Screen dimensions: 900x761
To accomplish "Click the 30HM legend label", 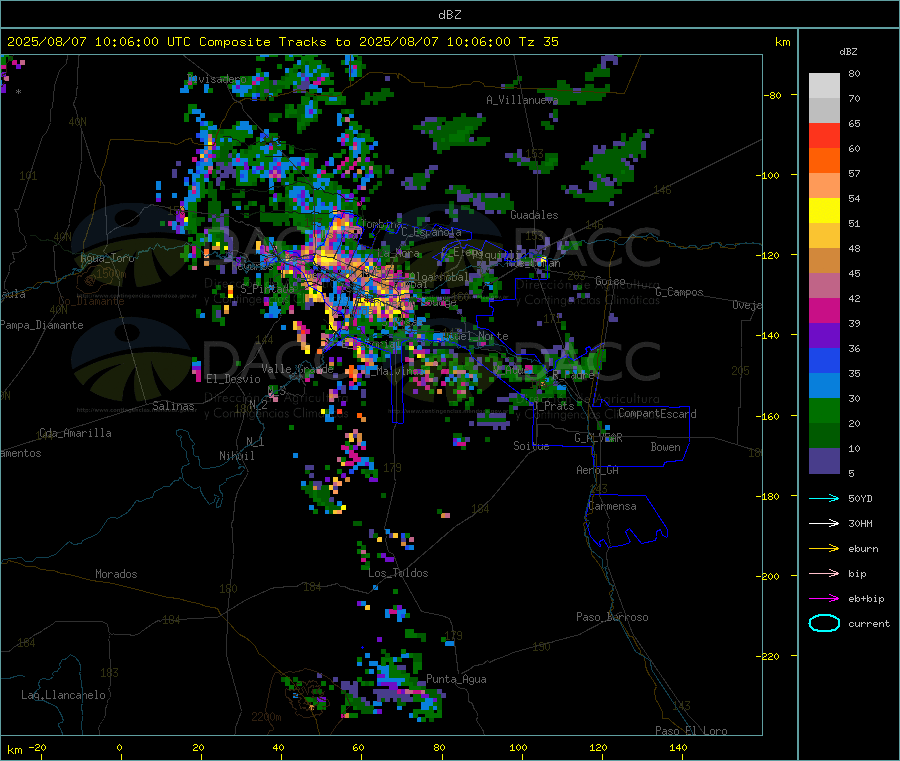I will (860, 523).
